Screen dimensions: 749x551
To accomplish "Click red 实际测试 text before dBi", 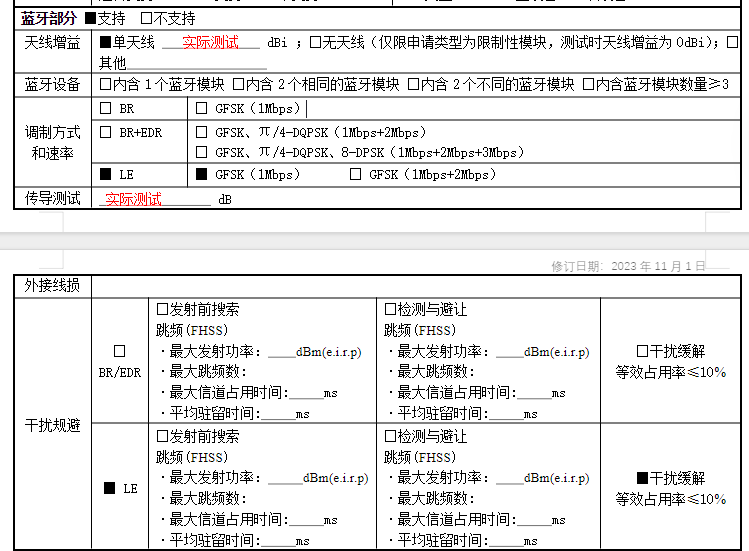I will pyautogui.click(x=210, y=42).
